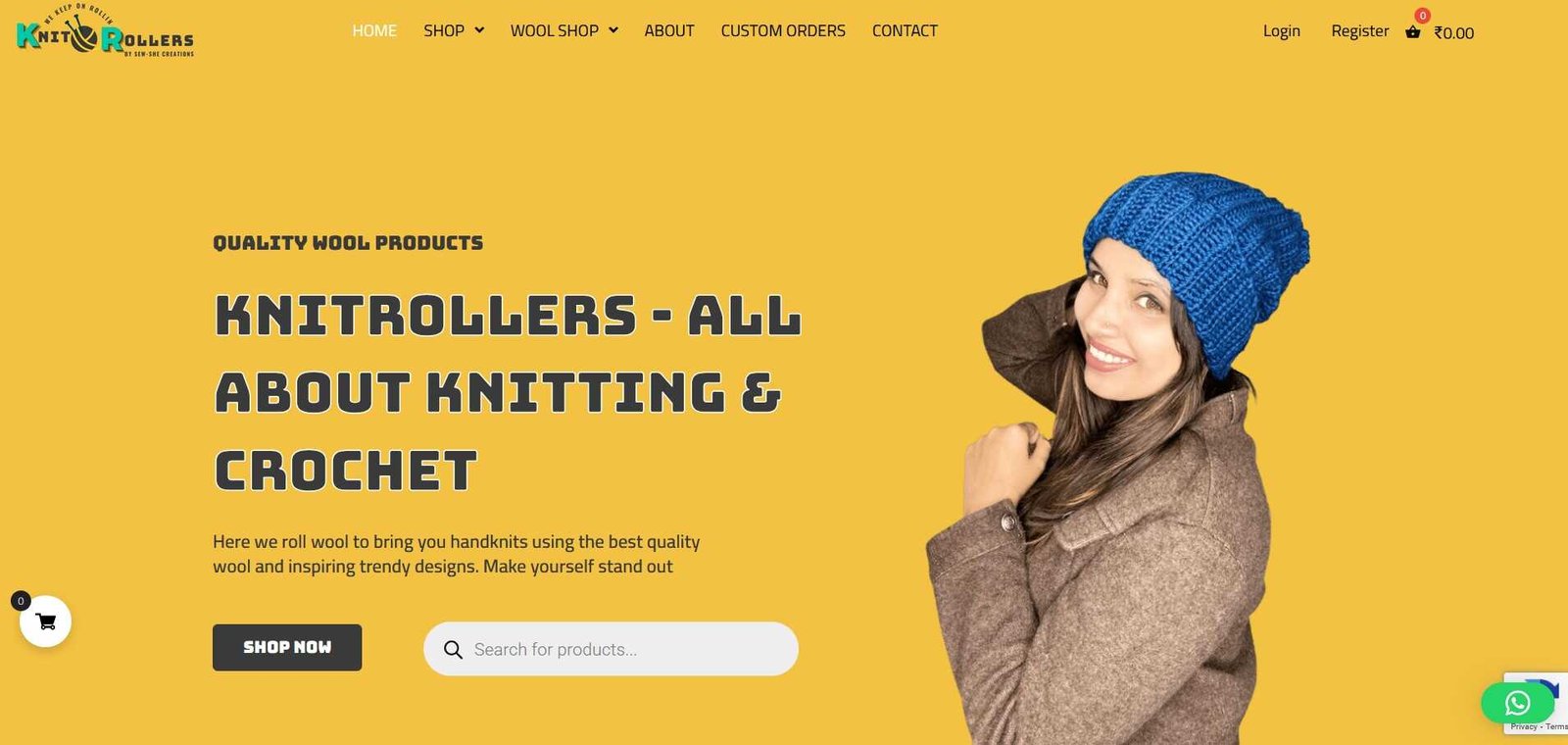
Task: Click the red cart count badge in header
Action: pyautogui.click(x=1422, y=16)
